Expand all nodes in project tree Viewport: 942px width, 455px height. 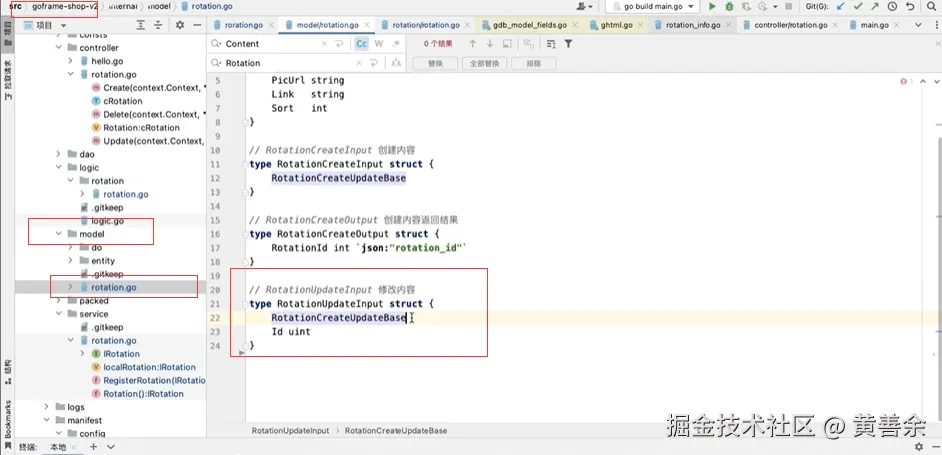click(141, 25)
